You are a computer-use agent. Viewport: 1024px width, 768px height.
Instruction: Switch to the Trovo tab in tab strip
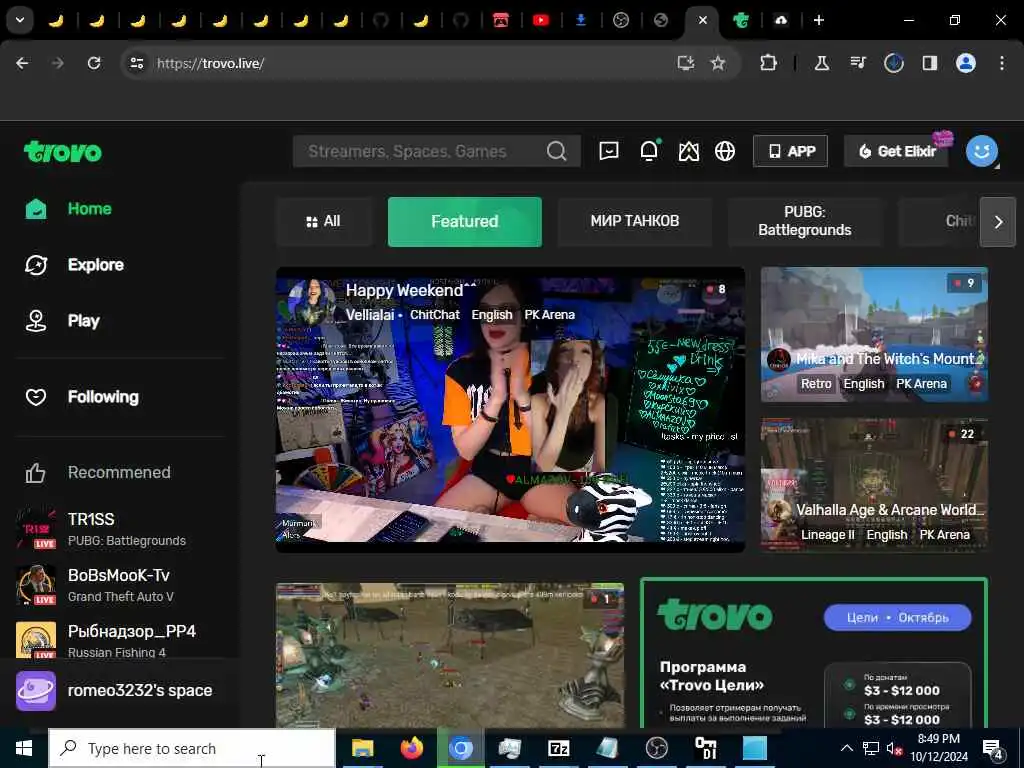click(741, 20)
